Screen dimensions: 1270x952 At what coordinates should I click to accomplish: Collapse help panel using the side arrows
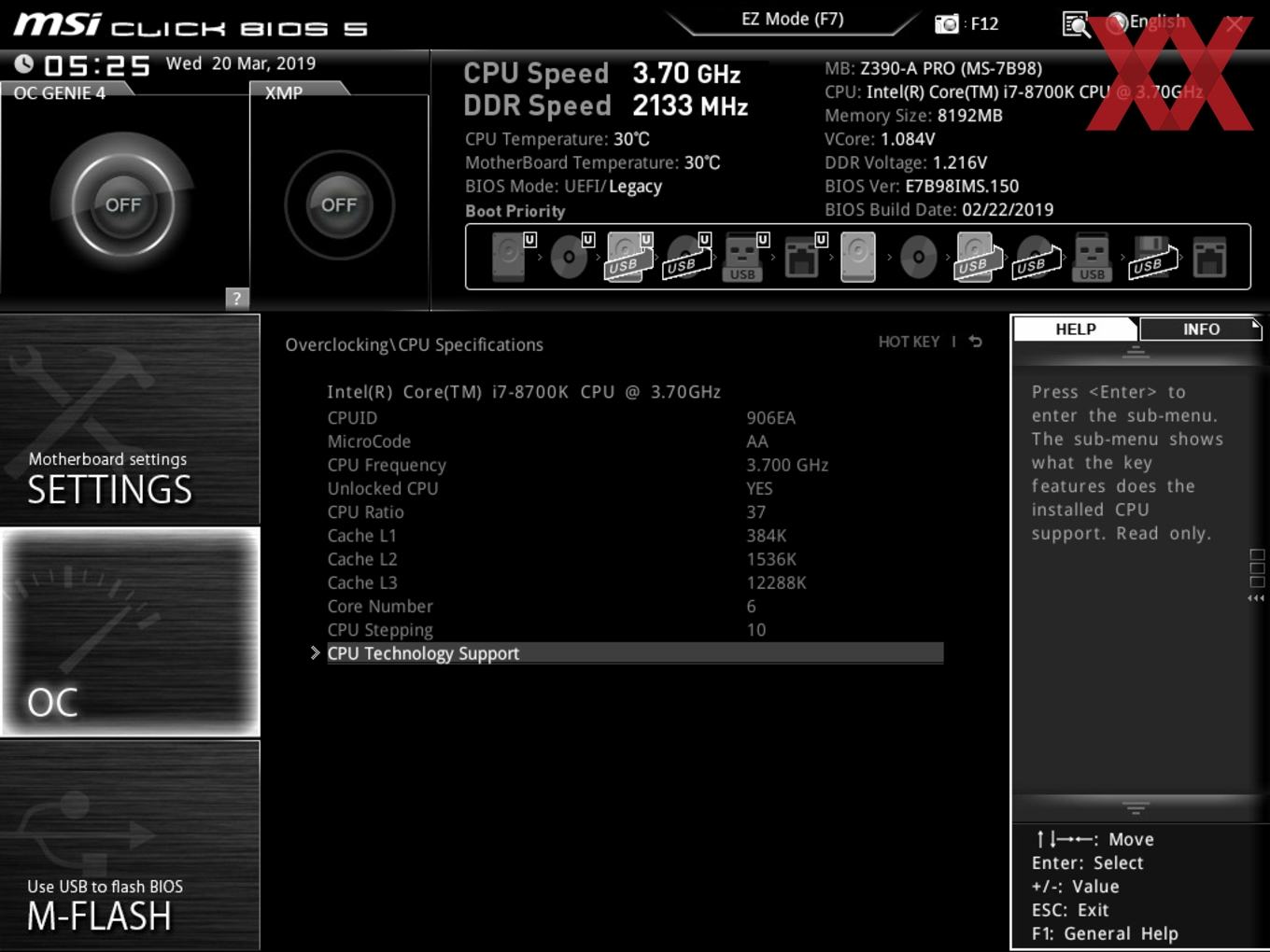(1256, 598)
